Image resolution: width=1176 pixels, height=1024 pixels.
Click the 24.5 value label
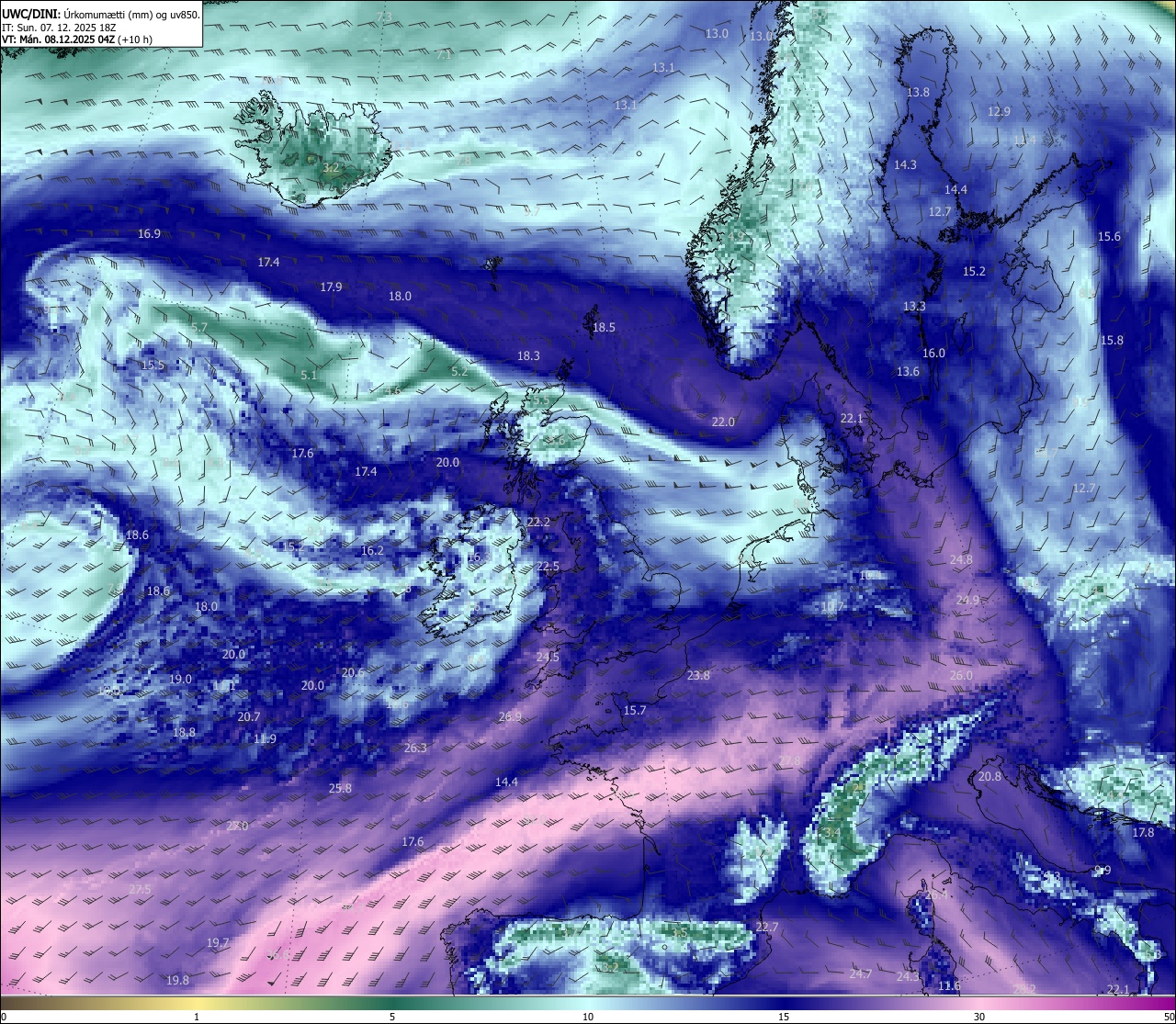click(x=548, y=658)
